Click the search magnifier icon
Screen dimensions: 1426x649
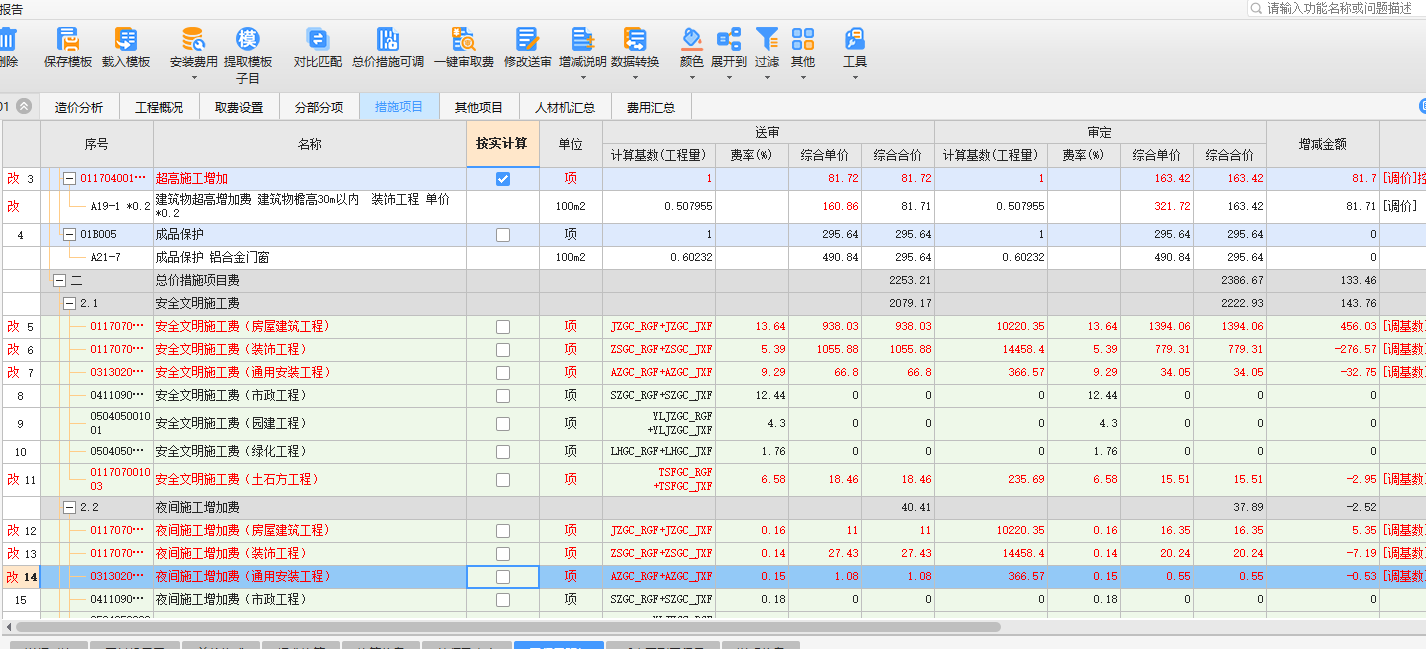pyautogui.click(x=1256, y=8)
